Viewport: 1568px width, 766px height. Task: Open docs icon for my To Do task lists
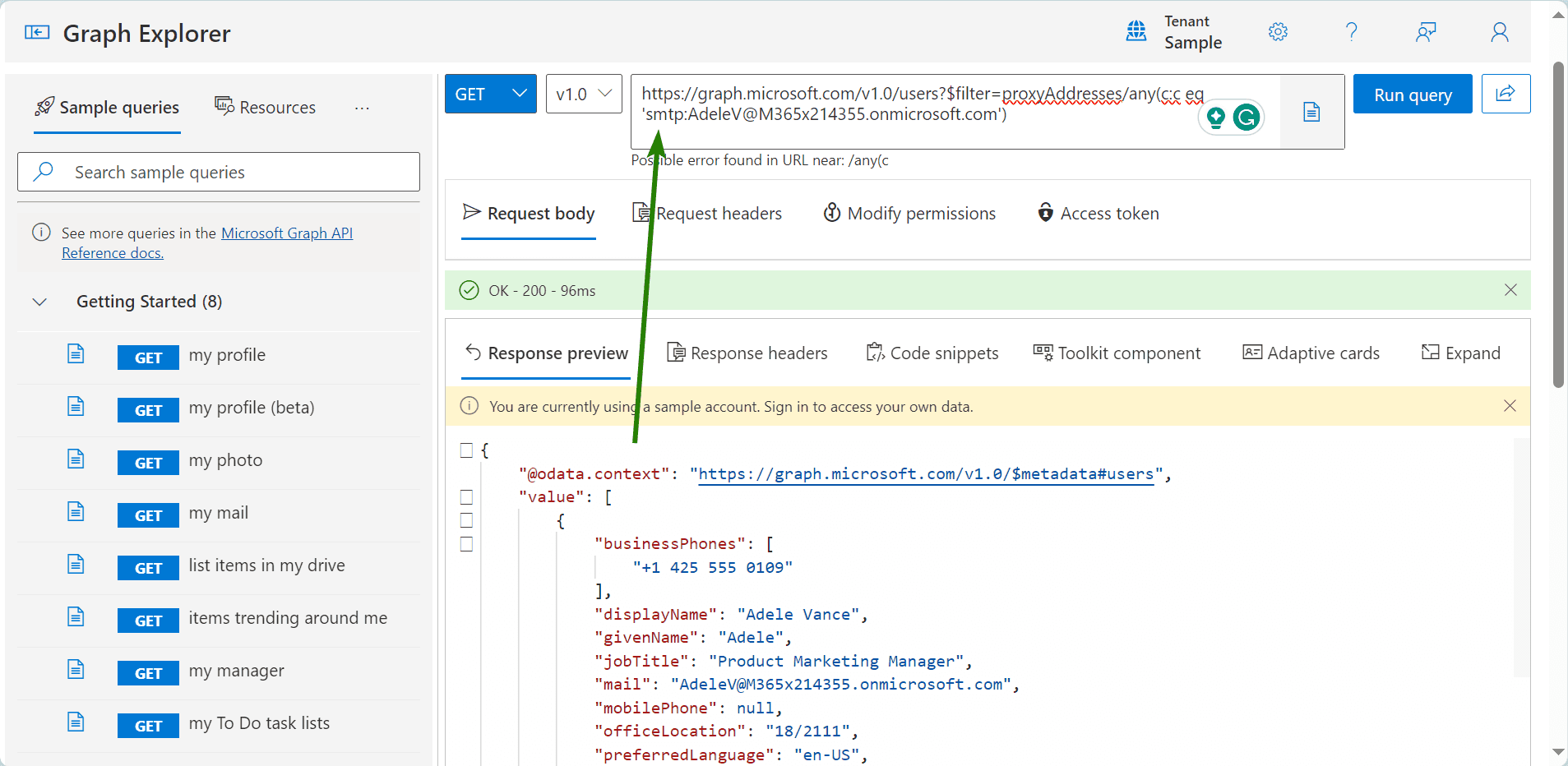76,722
